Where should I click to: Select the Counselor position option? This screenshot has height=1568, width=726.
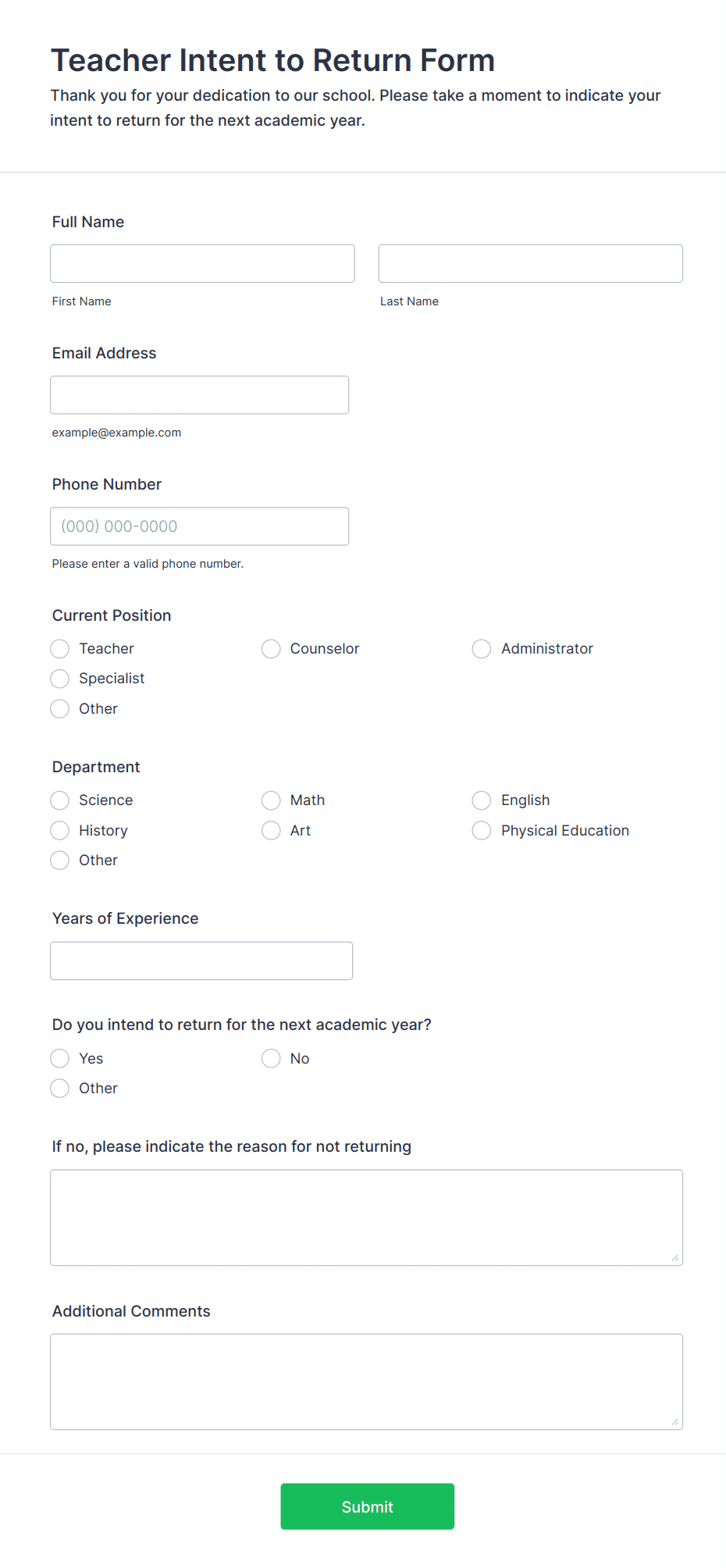tap(271, 648)
